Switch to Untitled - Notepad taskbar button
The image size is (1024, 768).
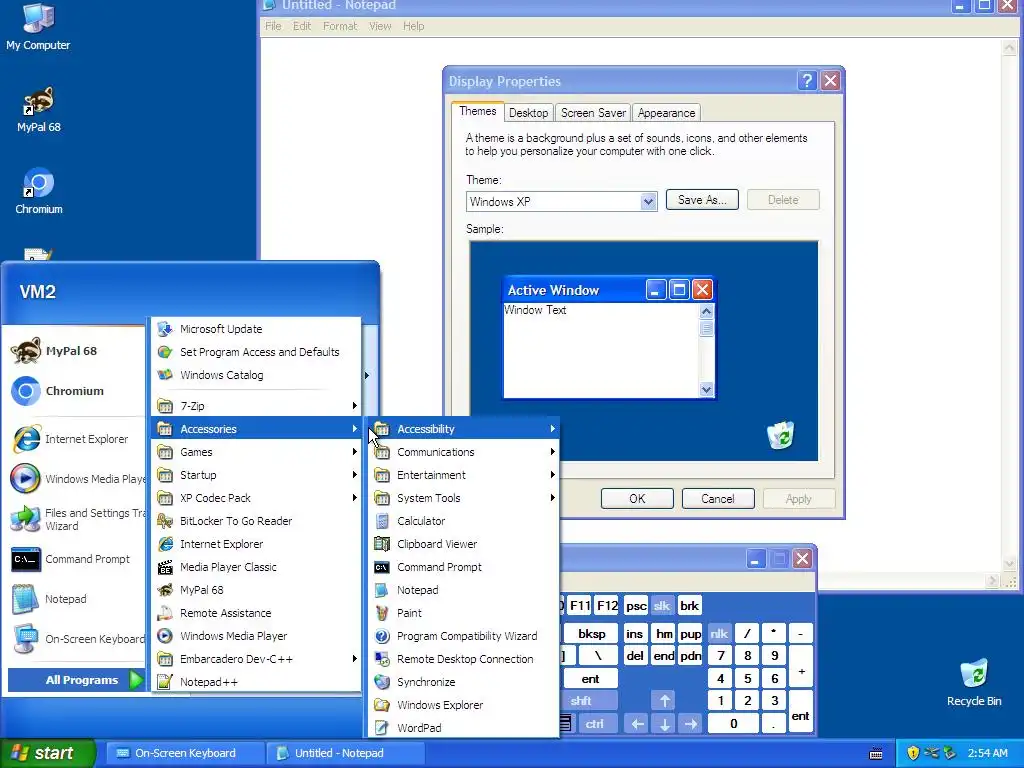click(x=345, y=753)
